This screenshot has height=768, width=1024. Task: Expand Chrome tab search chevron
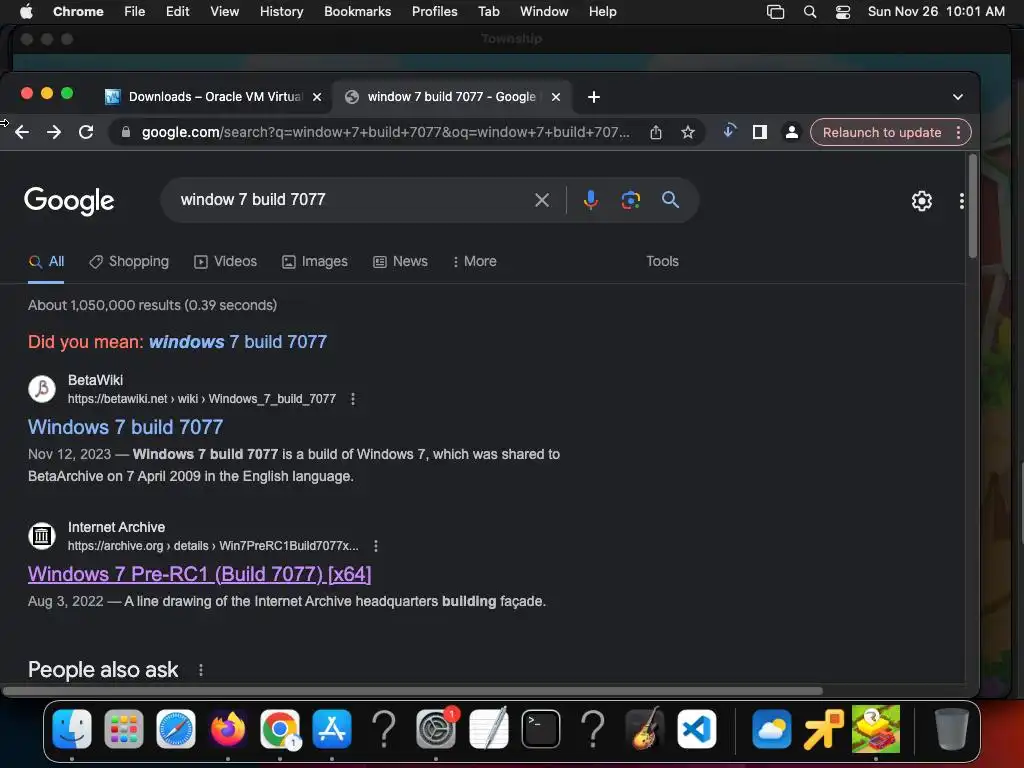pos(957,97)
